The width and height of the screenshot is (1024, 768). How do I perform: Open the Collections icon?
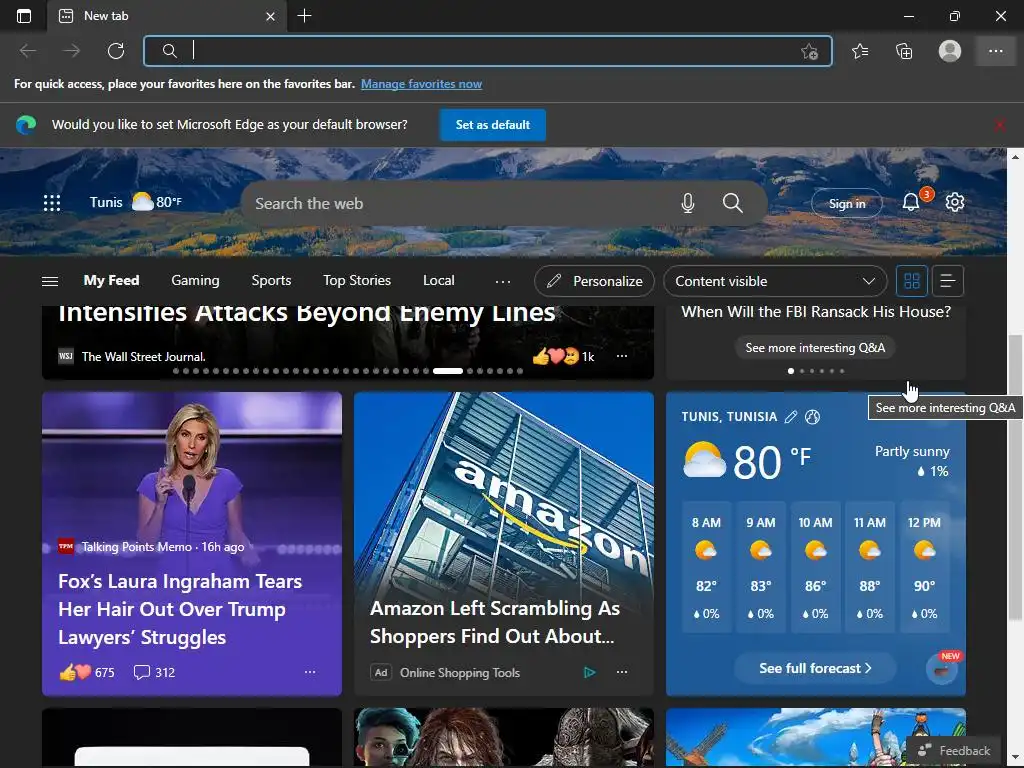[x=904, y=51]
